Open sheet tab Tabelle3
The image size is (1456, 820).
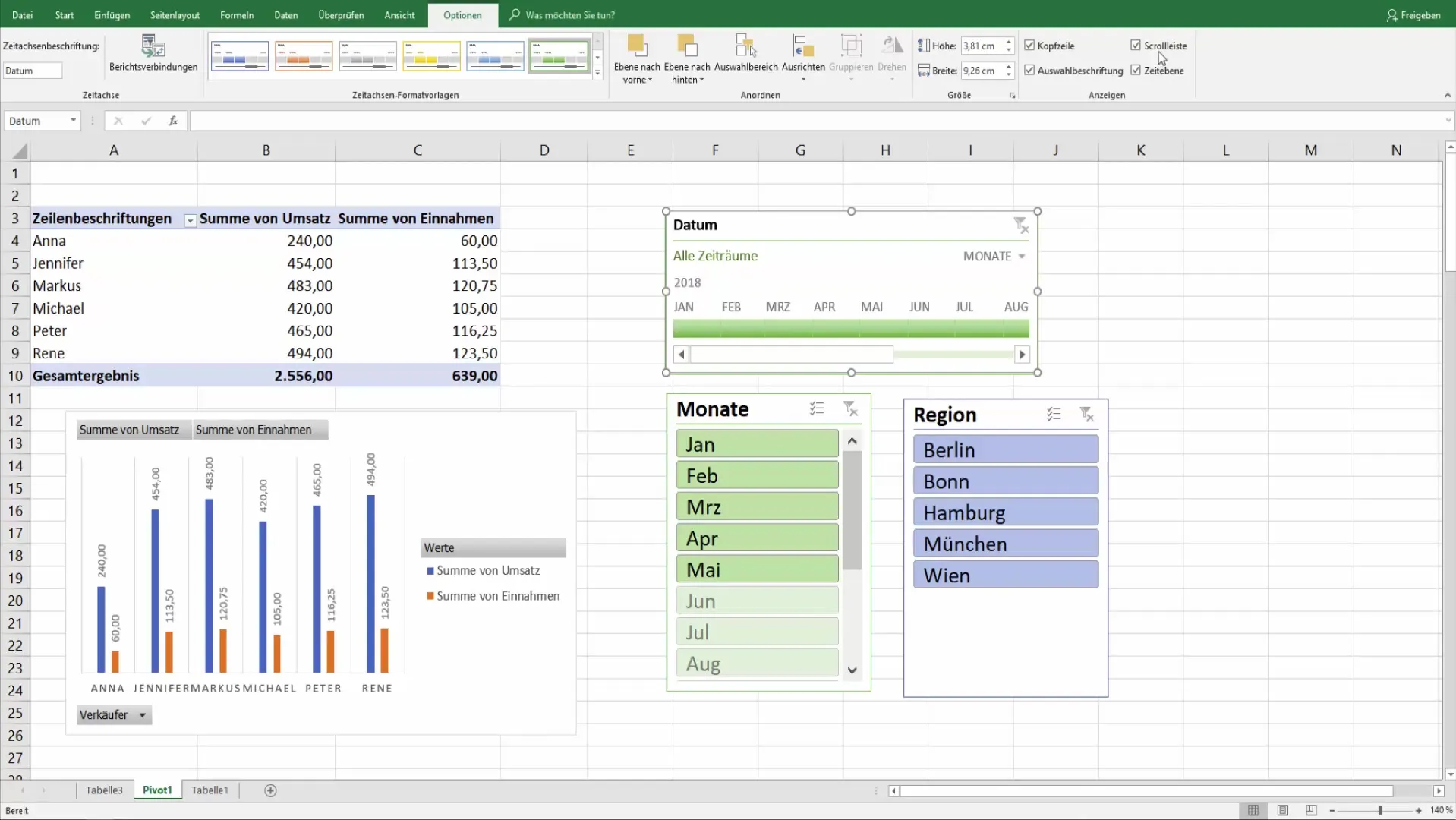click(104, 790)
